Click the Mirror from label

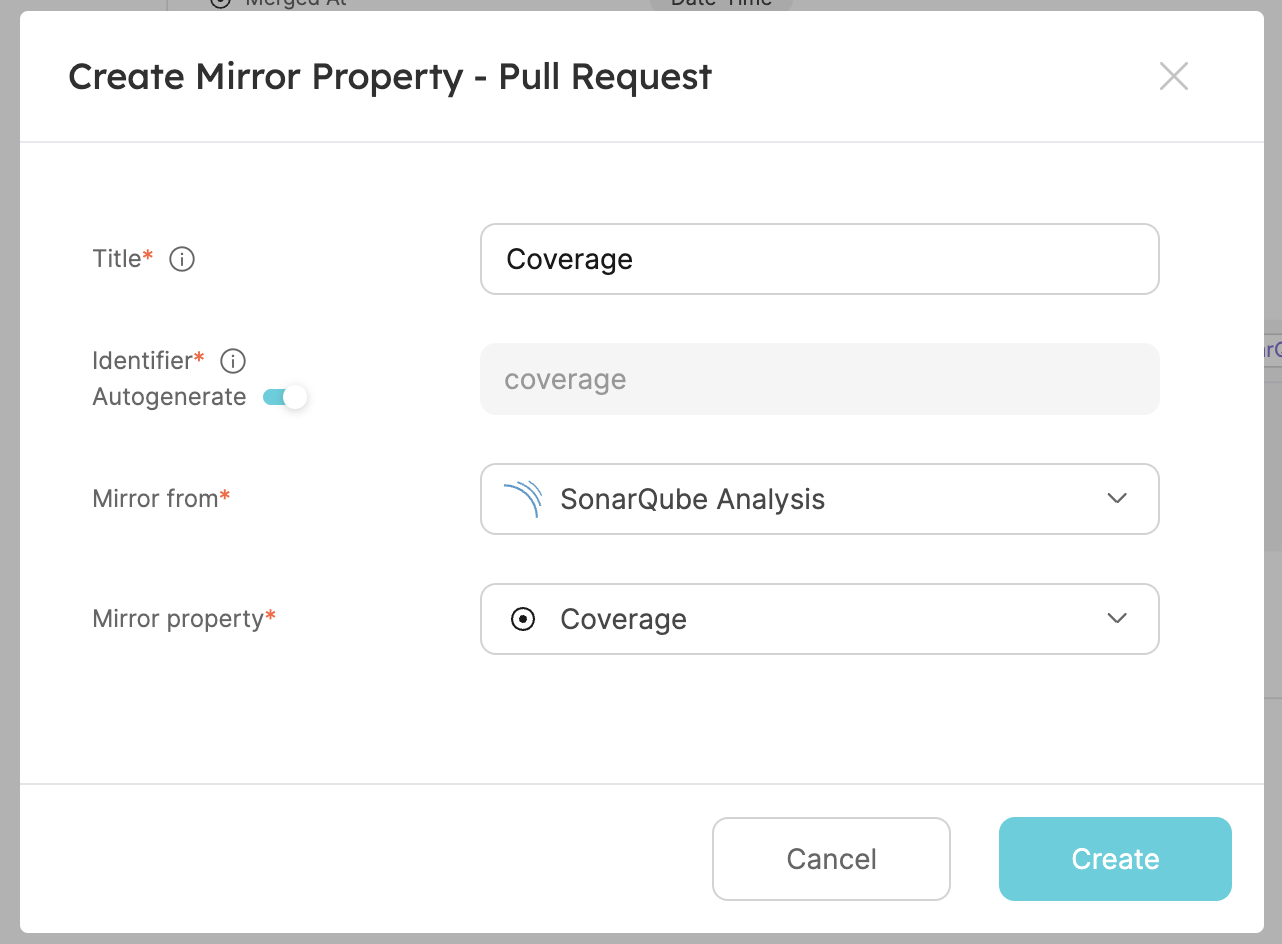pos(156,499)
